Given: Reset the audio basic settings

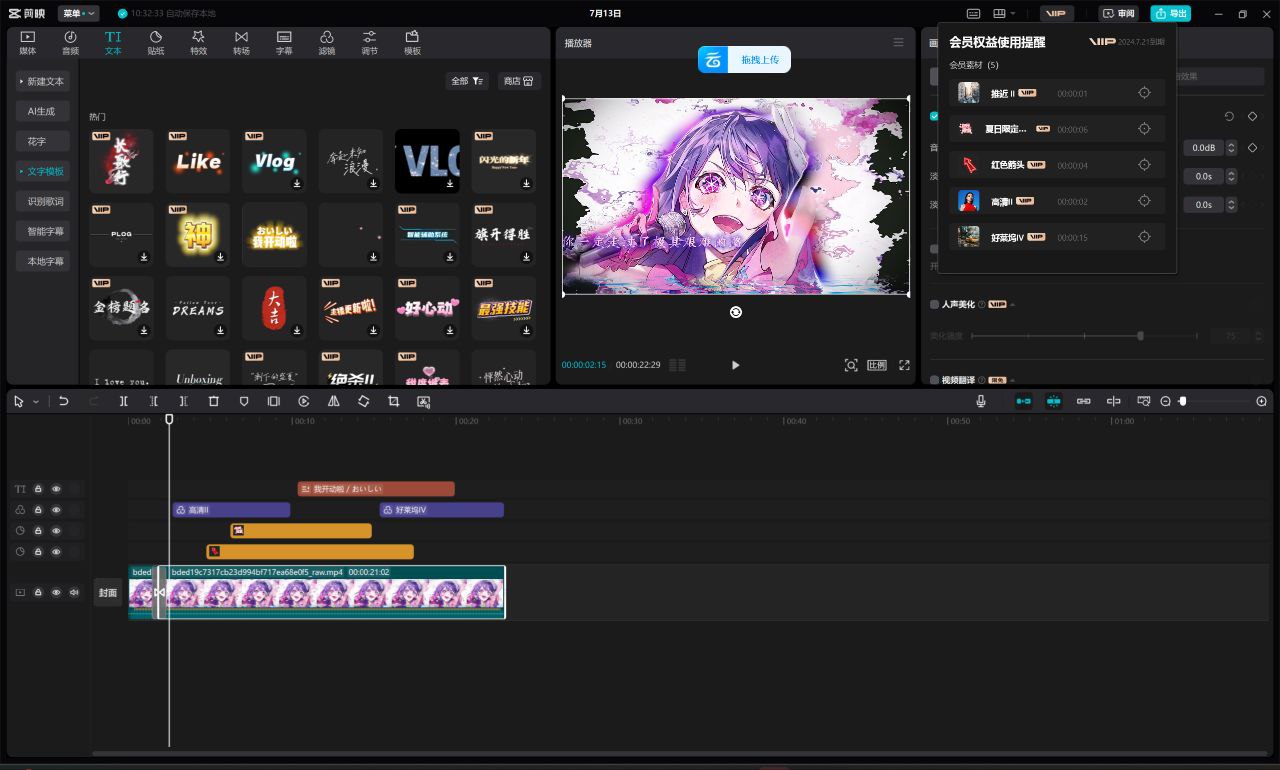Looking at the screenshot, I should click(1229, 116).
